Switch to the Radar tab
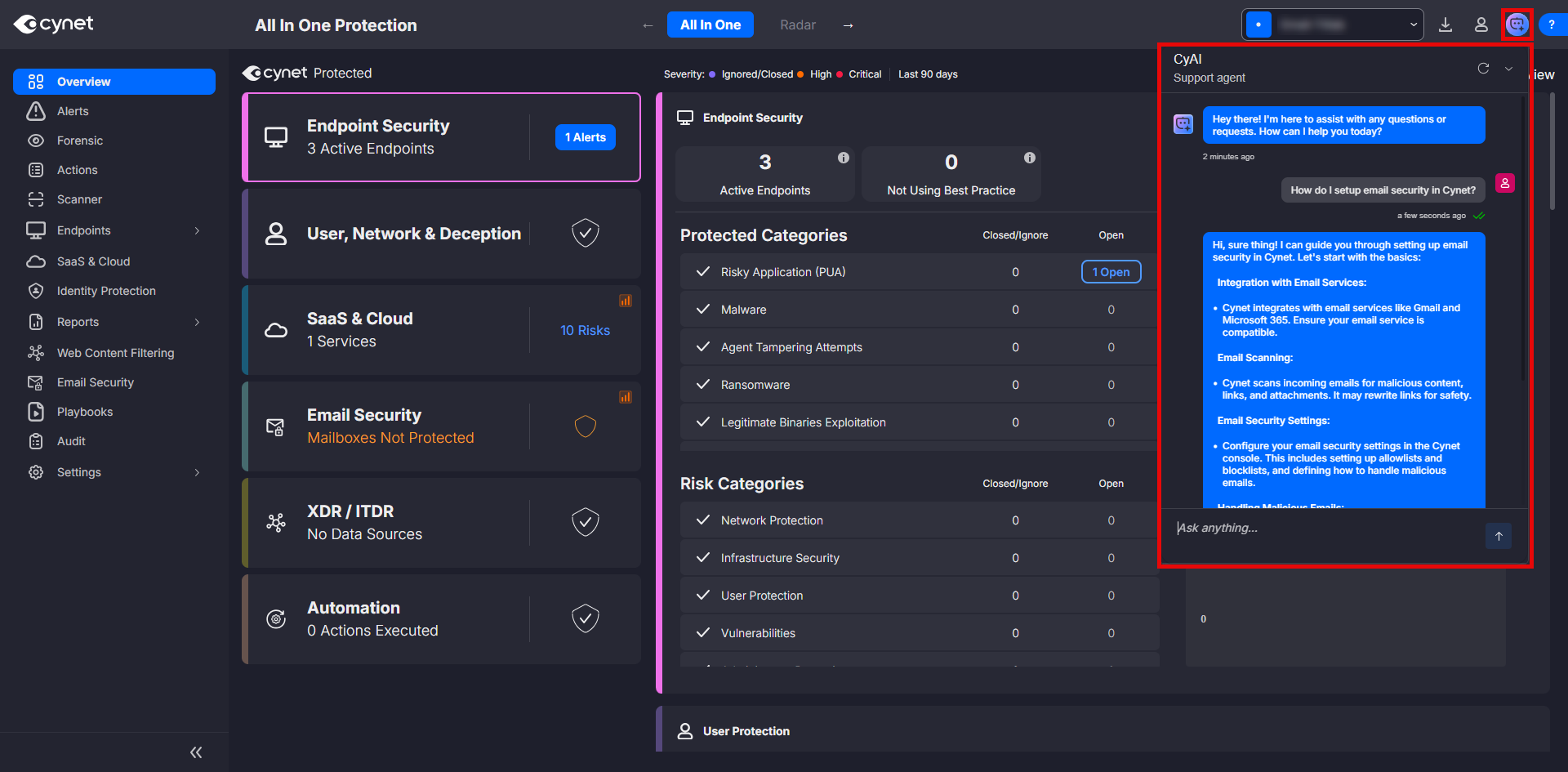This screenshot has width=1568, height=772. click(797, 25)
